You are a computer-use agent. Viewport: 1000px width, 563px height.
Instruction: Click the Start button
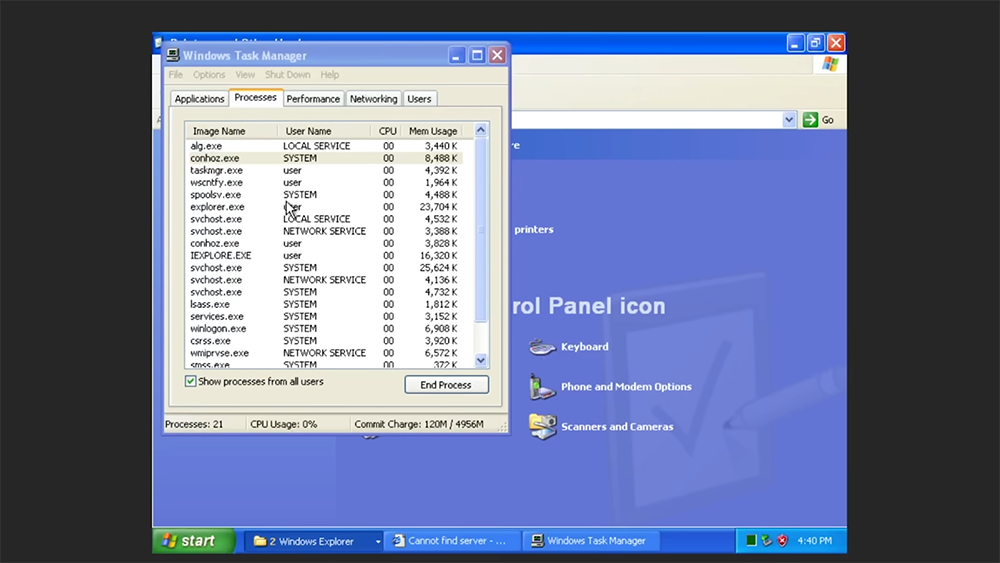pos(194,541)
